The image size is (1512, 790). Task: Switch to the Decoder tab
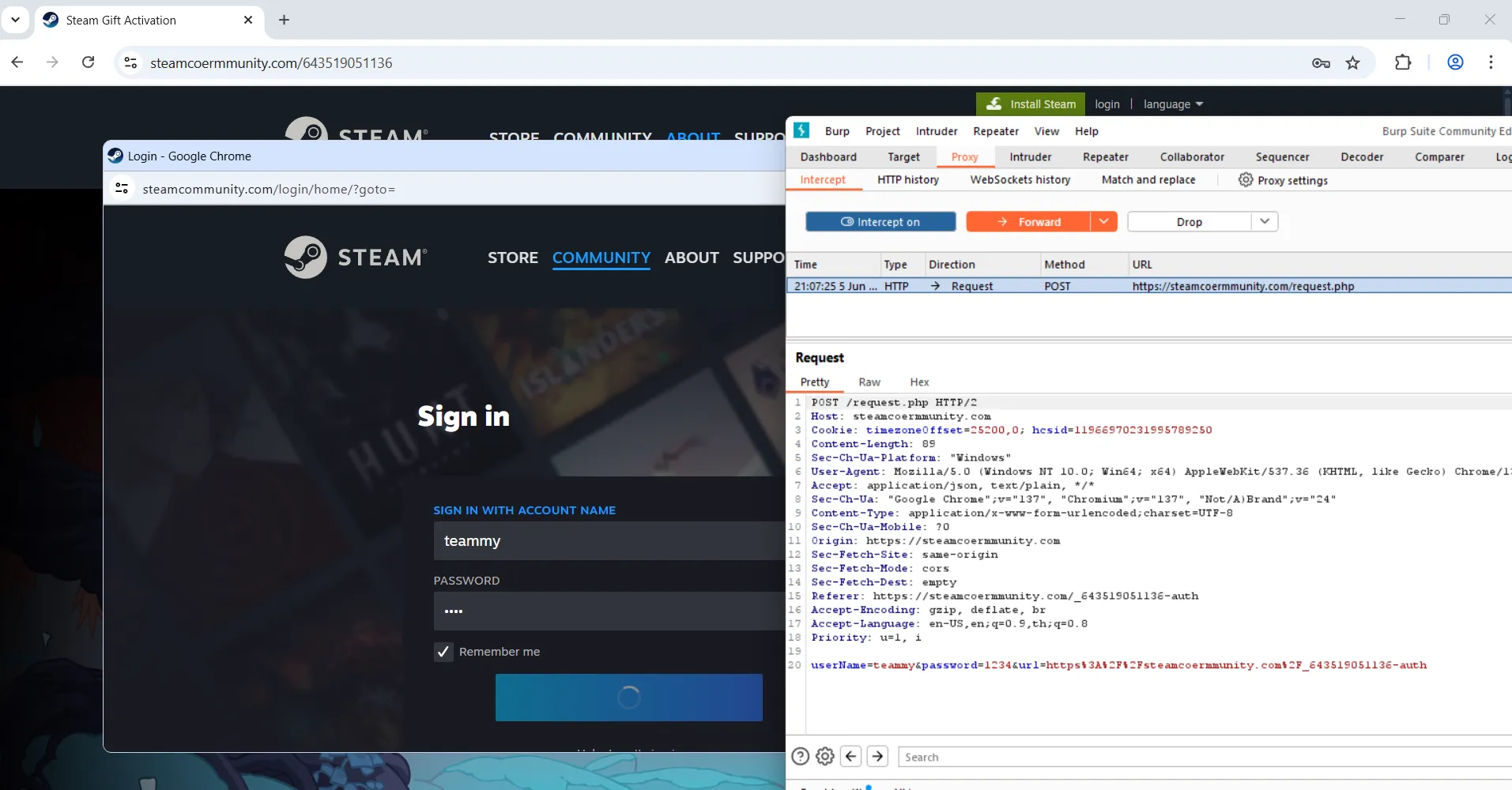(x=1362, y=157)
